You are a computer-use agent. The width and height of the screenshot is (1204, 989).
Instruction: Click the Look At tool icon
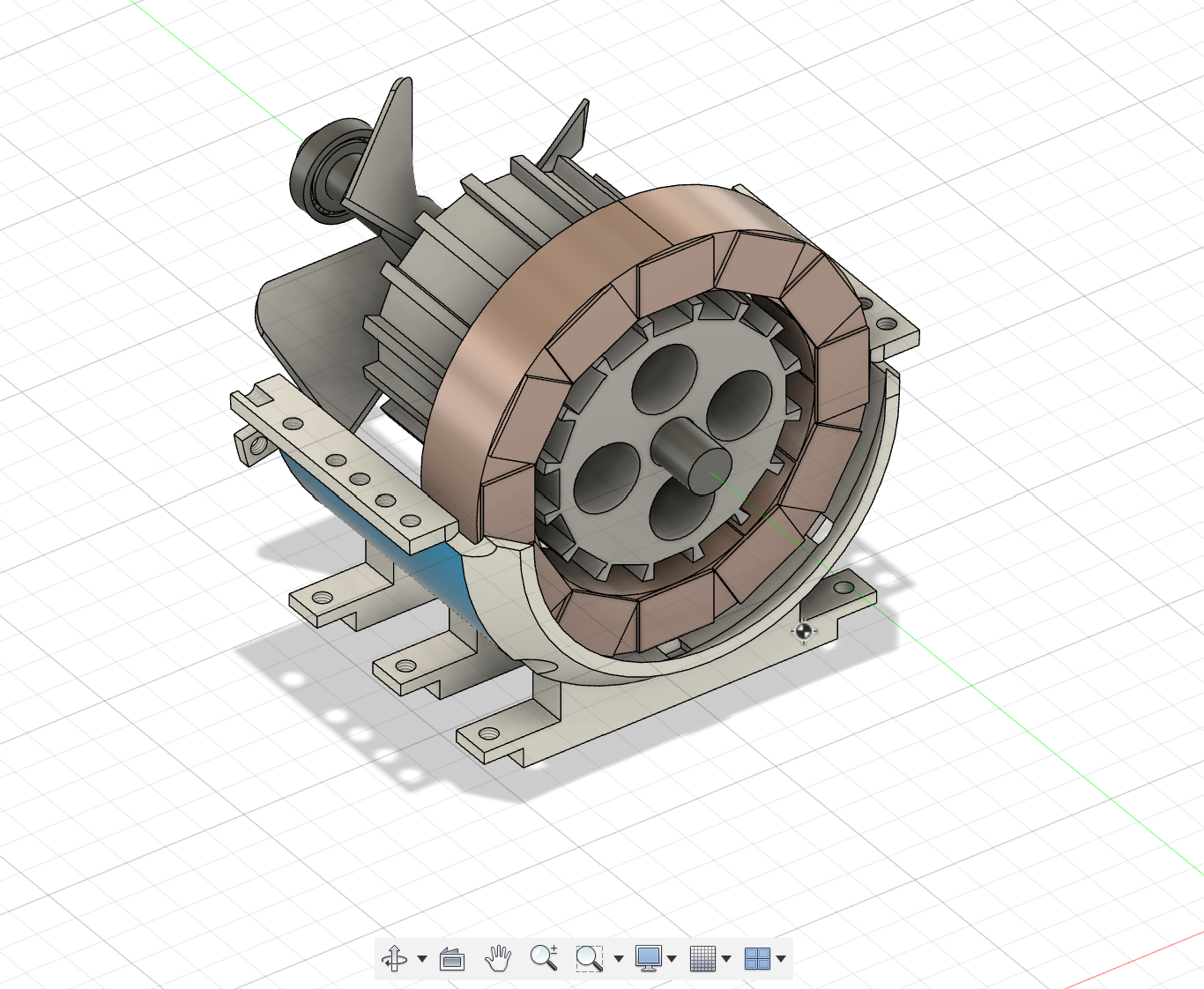tap(452, 958)
